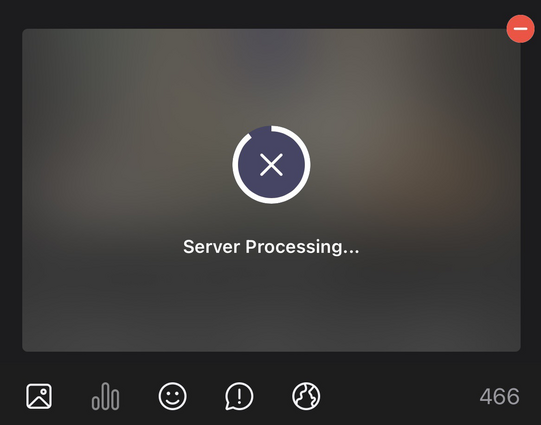Open the post visibility globe menu
The image size is (541, 425).
pos(306,396)
